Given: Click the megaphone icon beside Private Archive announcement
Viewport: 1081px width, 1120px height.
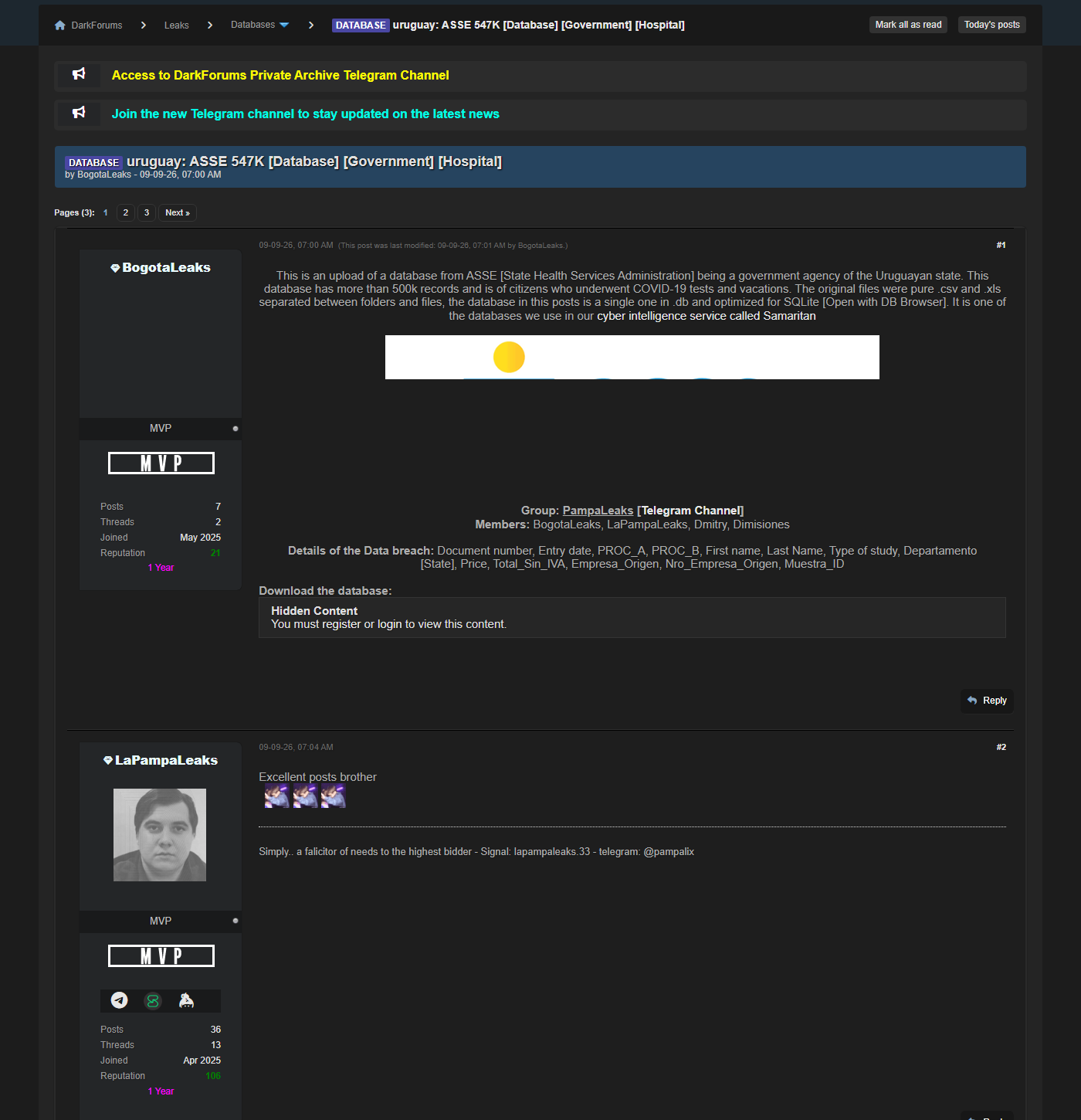Looking at the screenshot, I should tap(79, 74).
